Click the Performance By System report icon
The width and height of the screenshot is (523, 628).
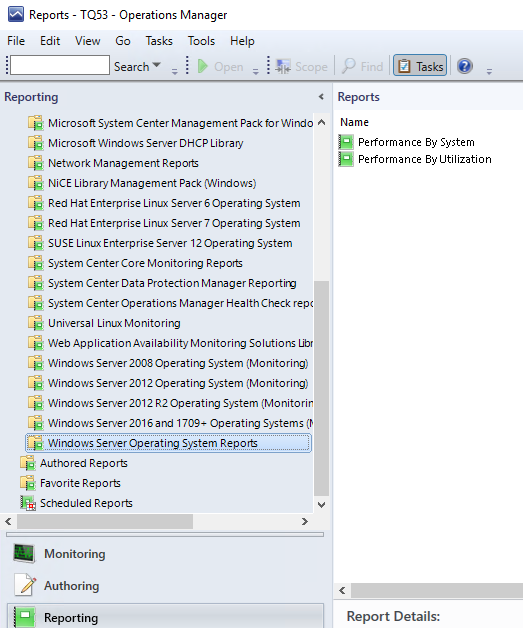[346, 142]
